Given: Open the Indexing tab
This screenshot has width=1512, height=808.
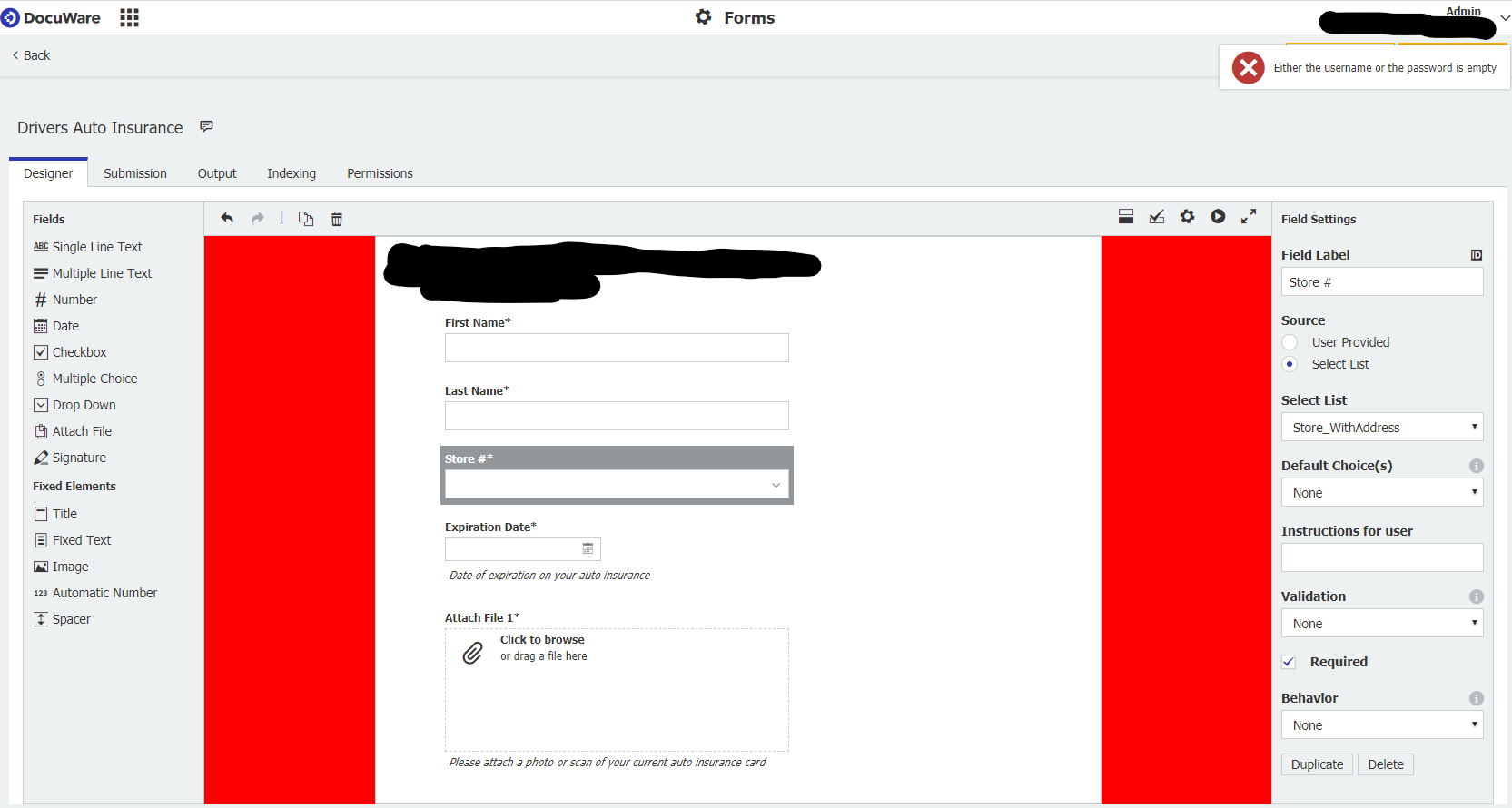Looking at the screenshot, I should [292, 173].
